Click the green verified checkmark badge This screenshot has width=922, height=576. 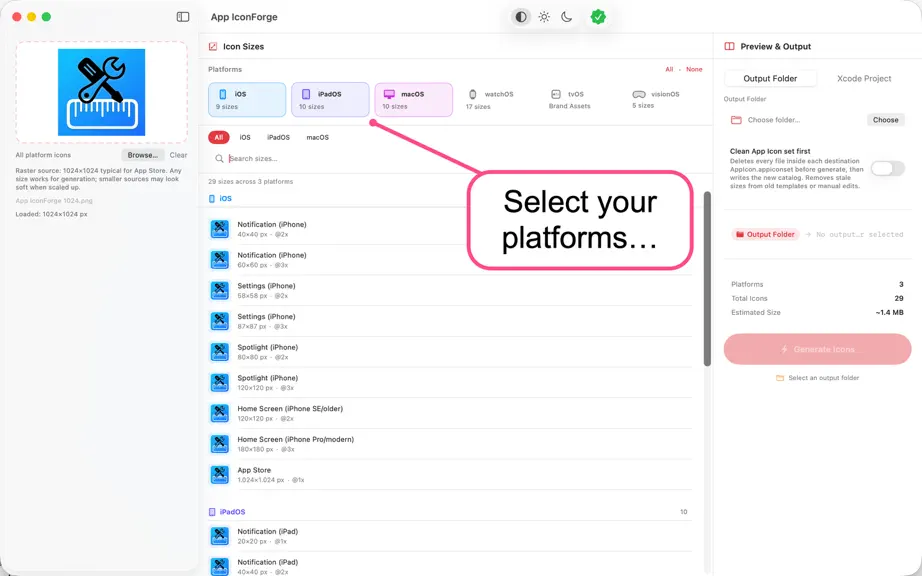(x=598, y=17)
